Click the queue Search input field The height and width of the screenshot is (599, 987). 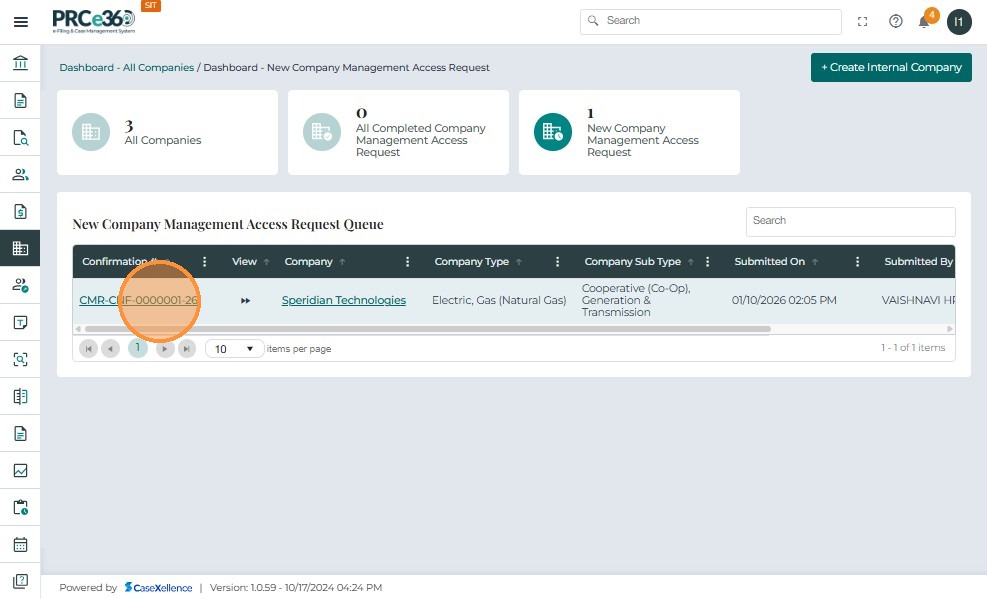(x=850, y=221)
